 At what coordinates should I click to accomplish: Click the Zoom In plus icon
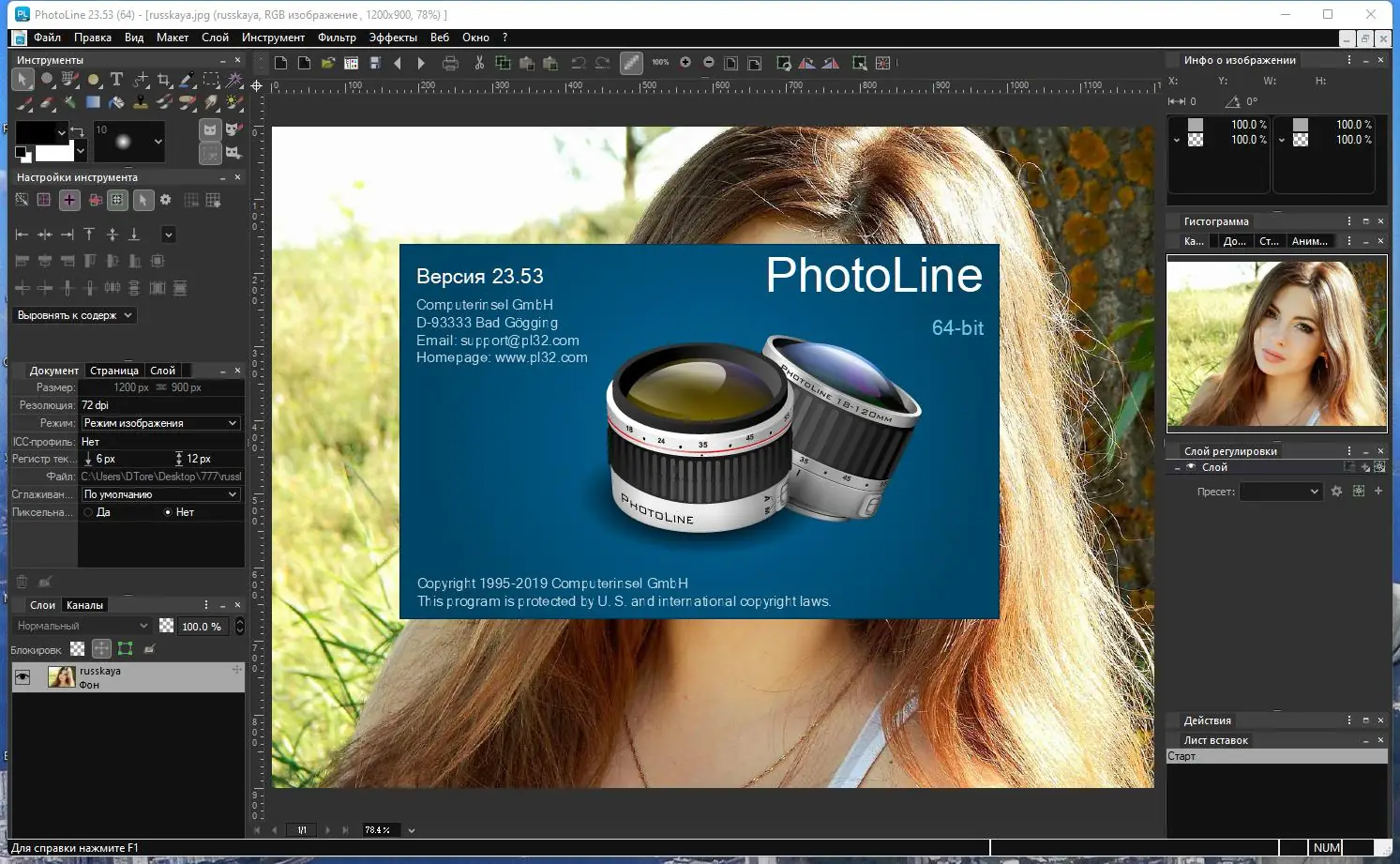click(x=685, y=63)
